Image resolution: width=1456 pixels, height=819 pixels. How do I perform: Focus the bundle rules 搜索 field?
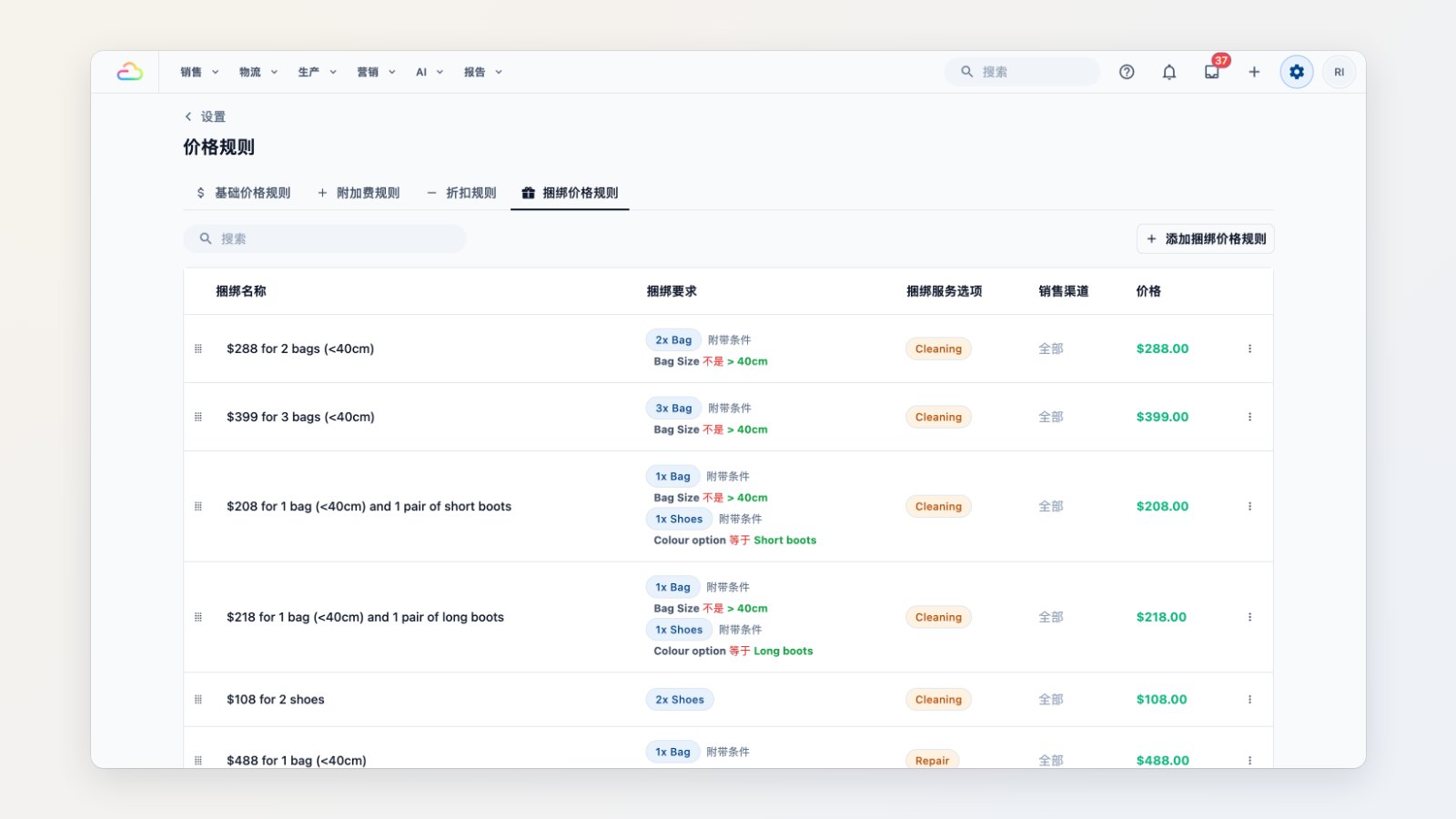(325, 238)
